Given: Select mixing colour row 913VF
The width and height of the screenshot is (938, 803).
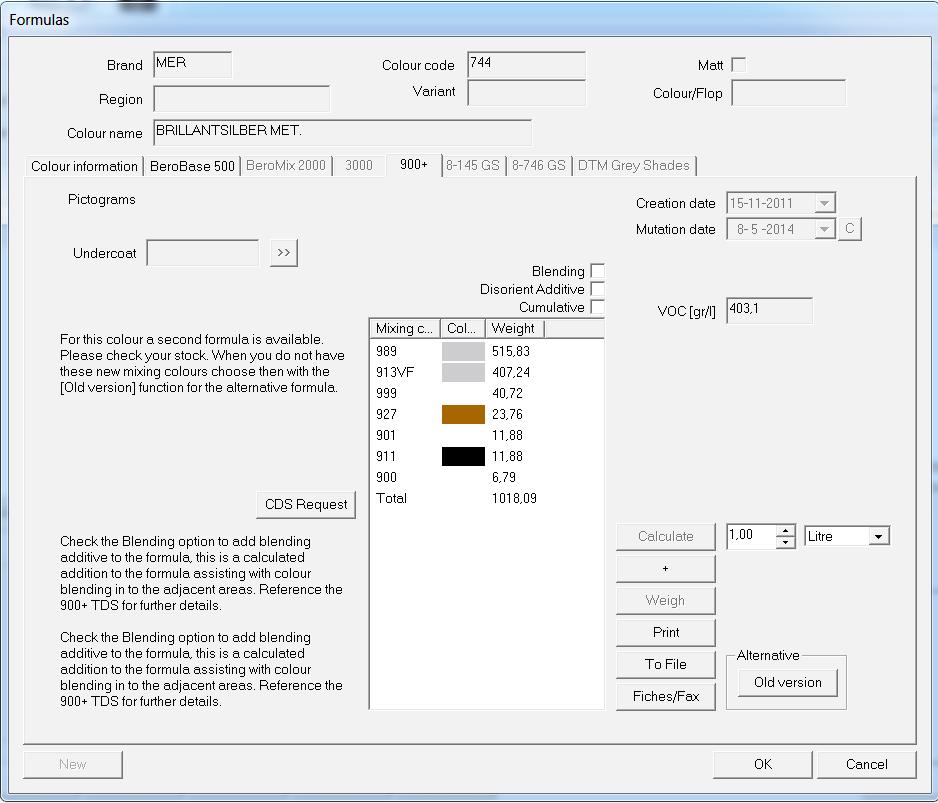Looking at the screenshot, I should [x=486, y=372].
